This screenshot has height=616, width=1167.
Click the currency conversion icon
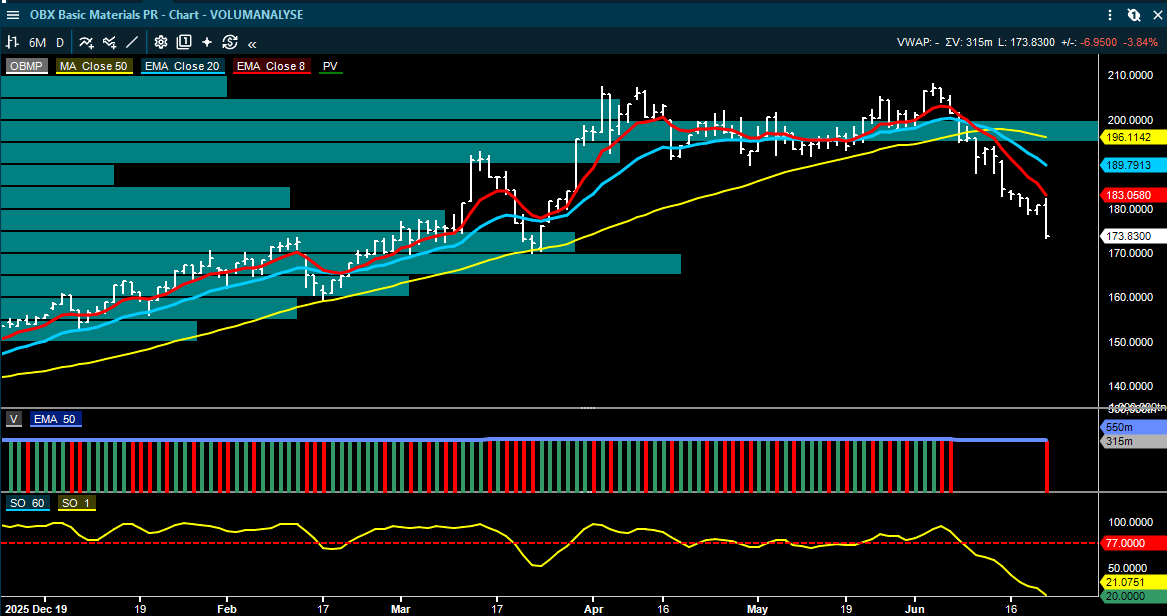pyautogui.click(x=229, y=42)
